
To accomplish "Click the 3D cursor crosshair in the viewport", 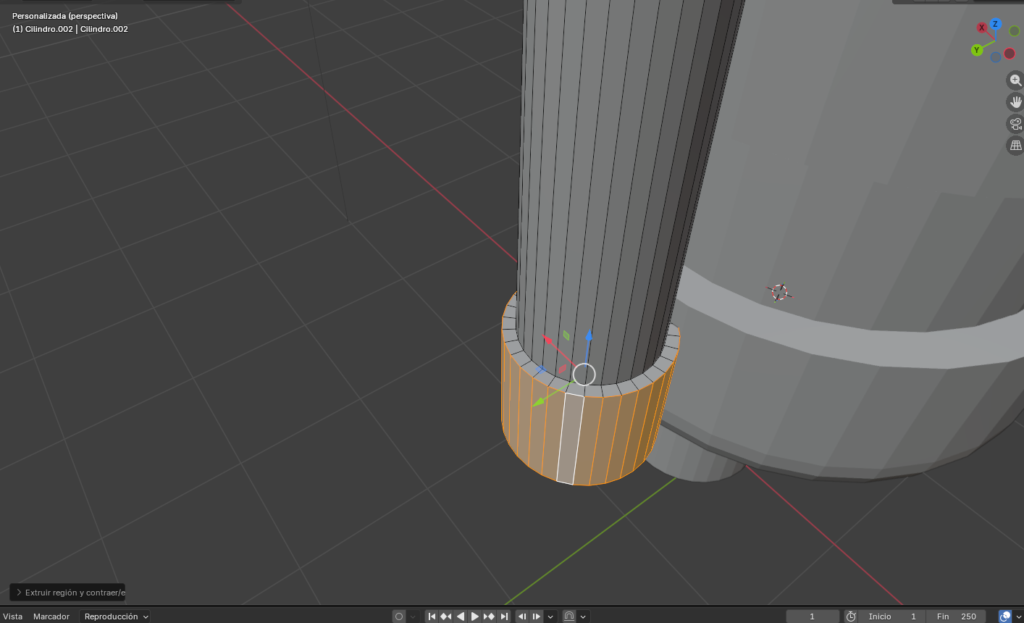I will [778, 293].
